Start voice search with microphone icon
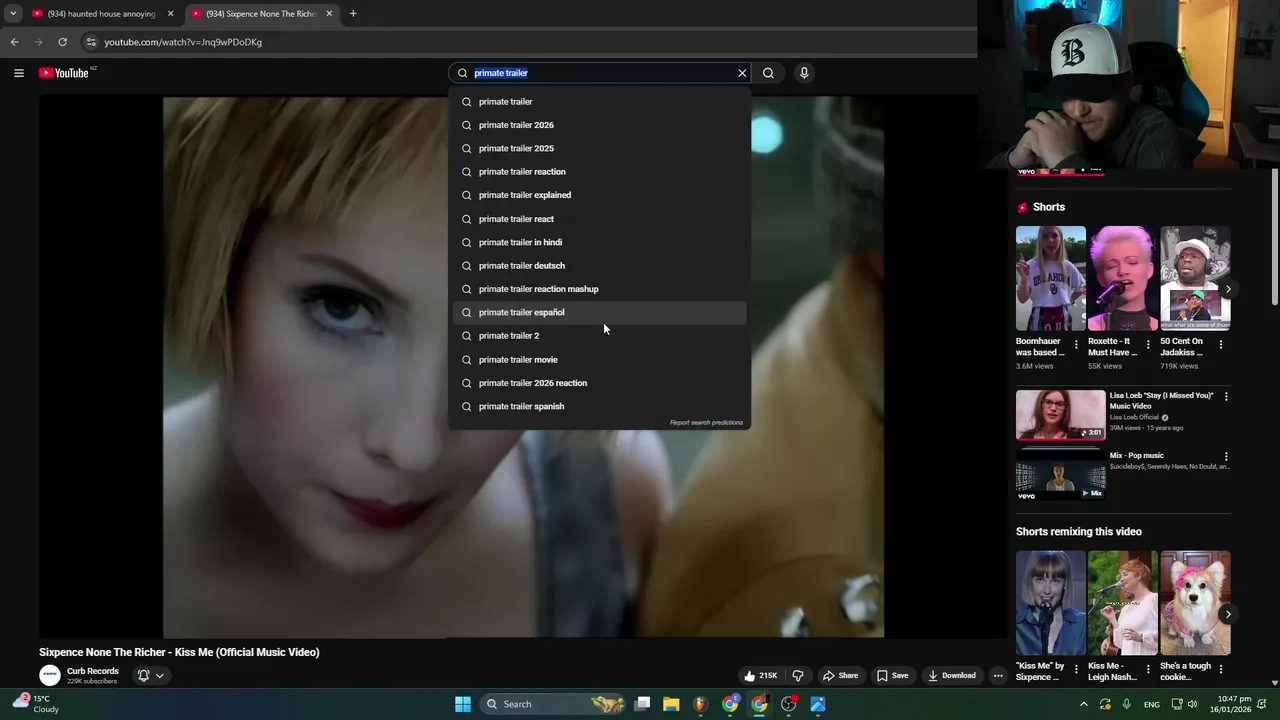Viewport: 1280px width, 720px height. coord(804,73)
